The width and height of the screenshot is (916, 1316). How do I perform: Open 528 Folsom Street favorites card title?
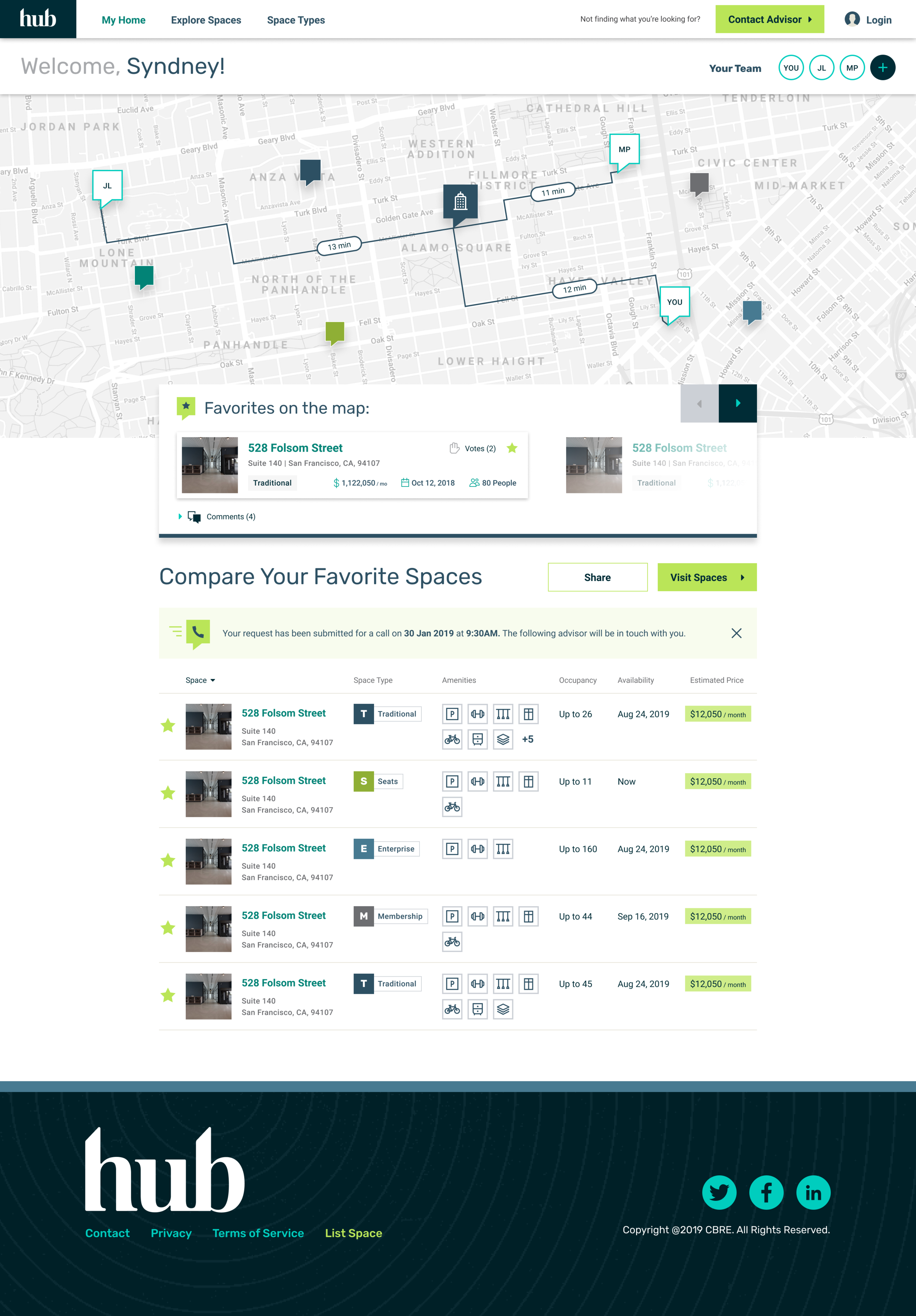click(295, 448)
